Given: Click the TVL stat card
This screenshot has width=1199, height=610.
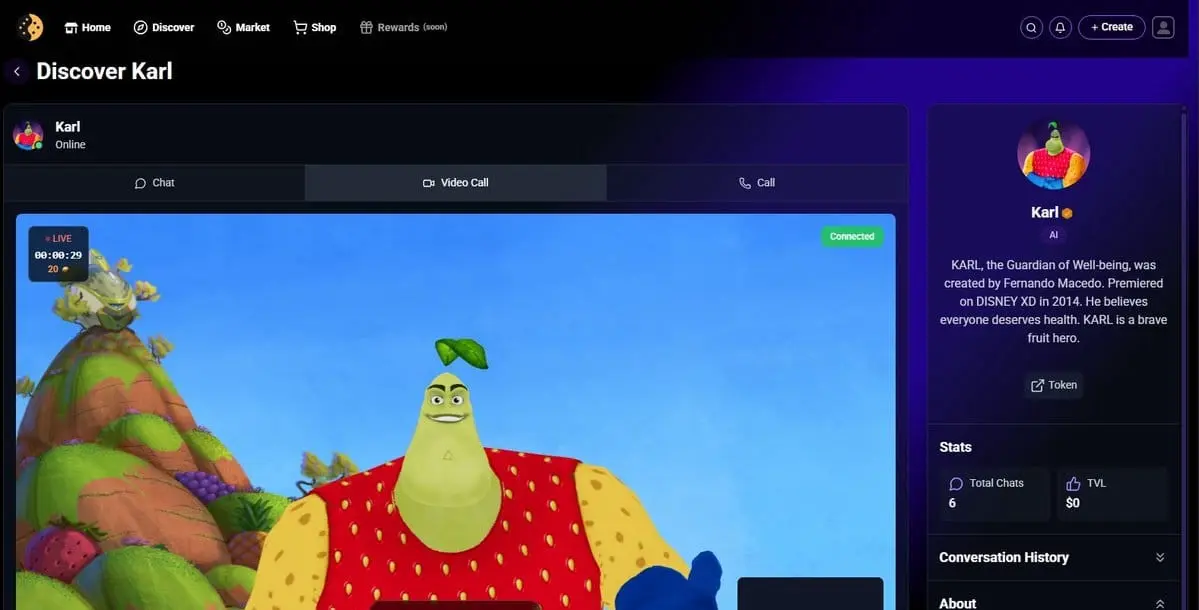Looking at the screenshot, I should click(1113, 494).
